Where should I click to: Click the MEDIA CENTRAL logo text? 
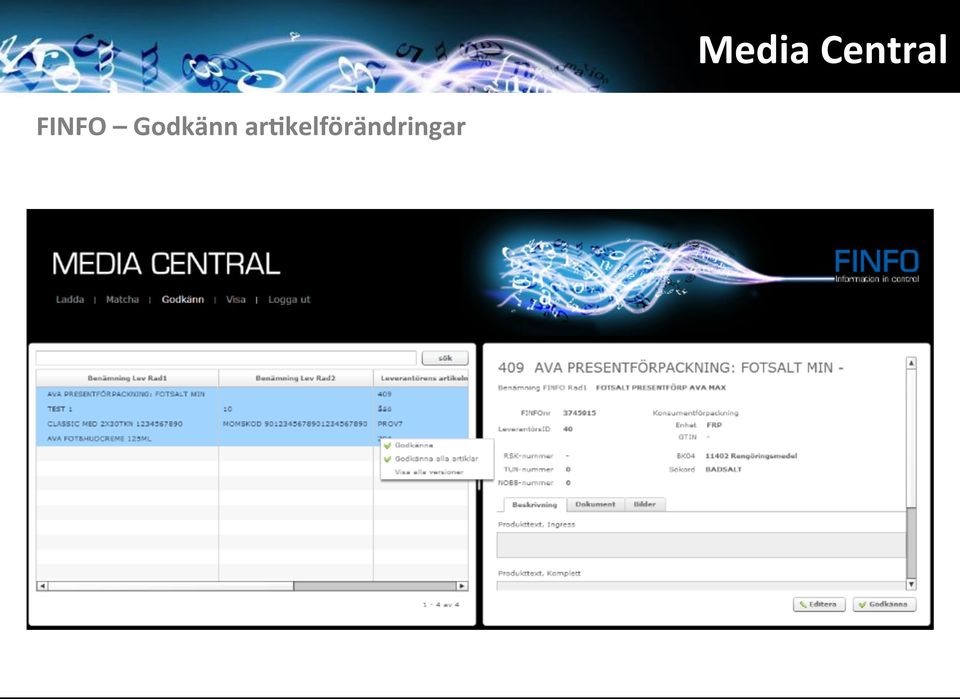pyautogui.click(x=166, y=264)
